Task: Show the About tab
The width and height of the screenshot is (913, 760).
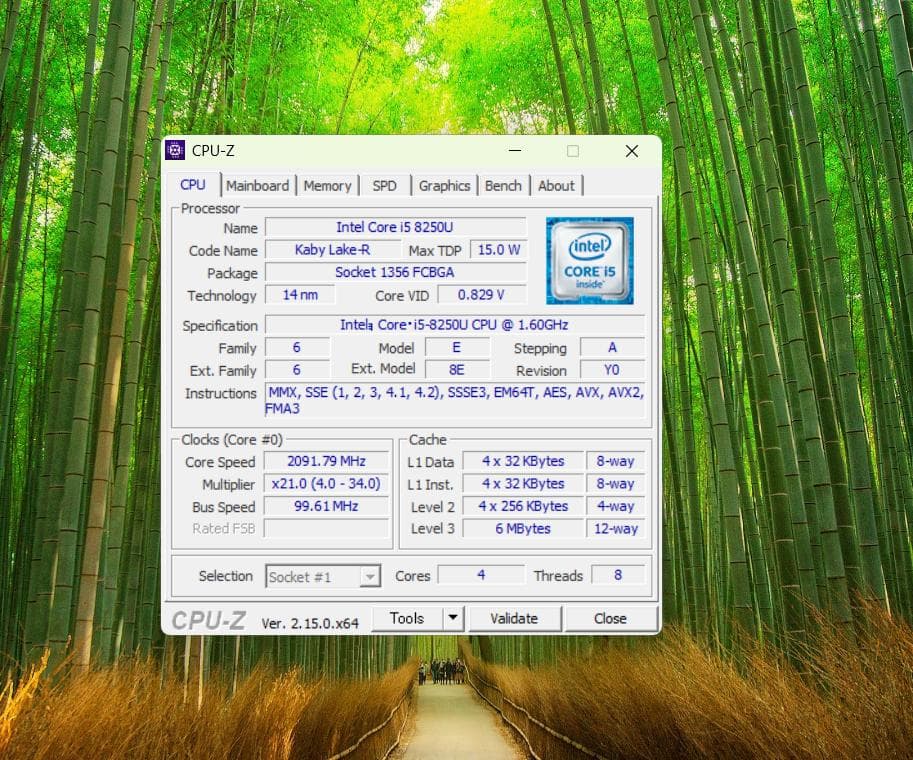Action: coord(555,185)
